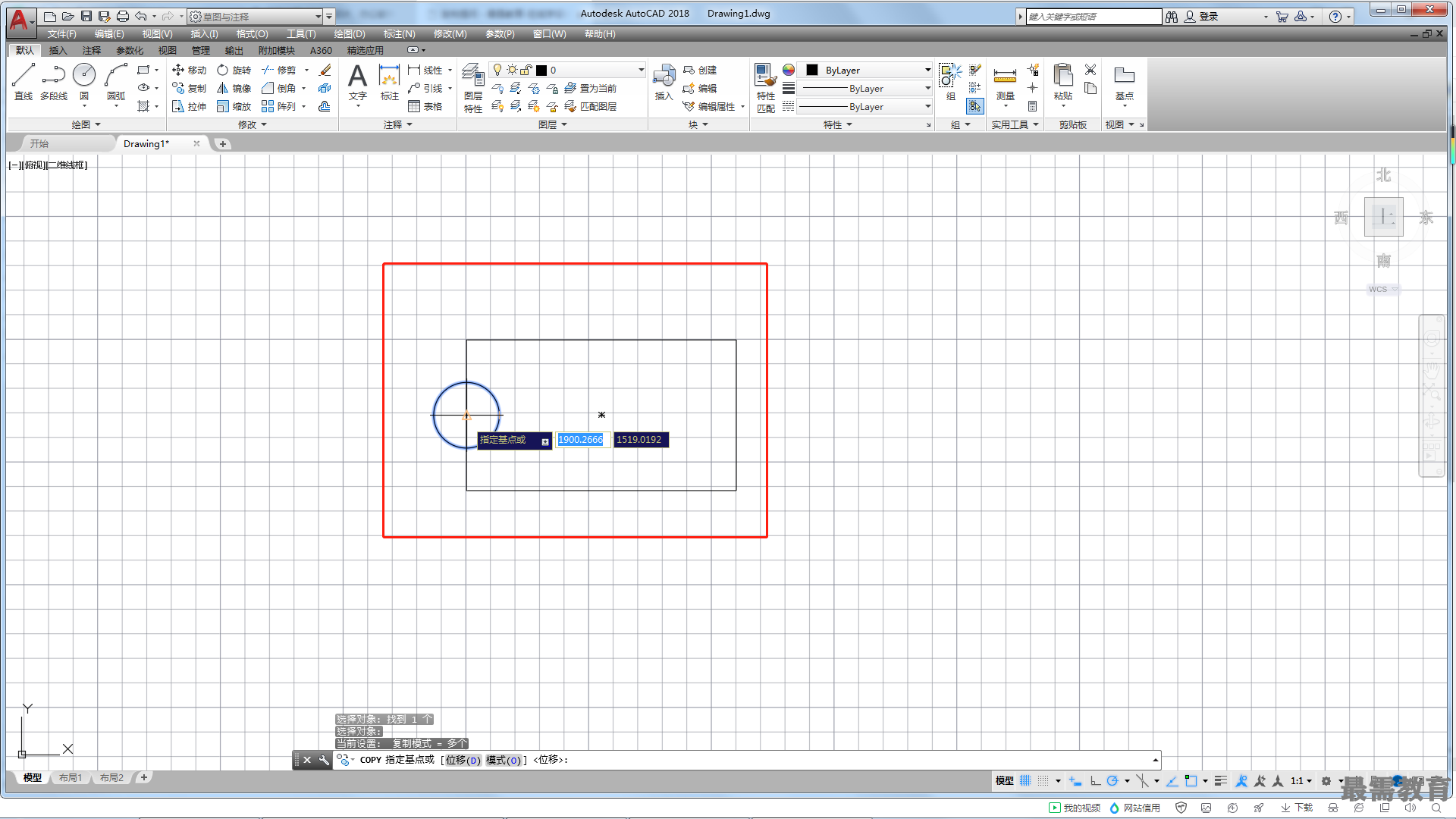The image size is (1456, 819).
Task: Select the Text (文字) tool
Action: coord(357,82)
